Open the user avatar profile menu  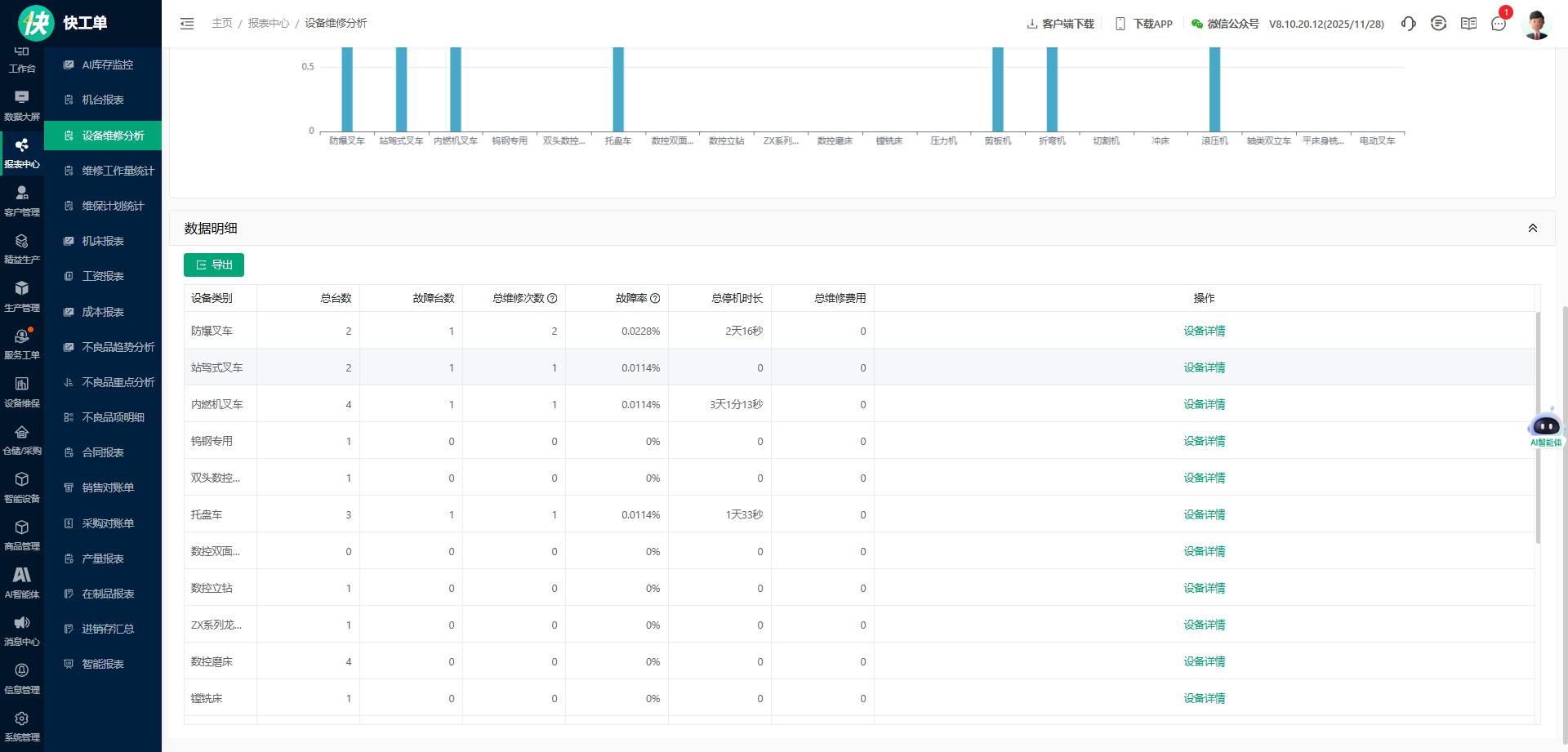[x=1536, y=24]
